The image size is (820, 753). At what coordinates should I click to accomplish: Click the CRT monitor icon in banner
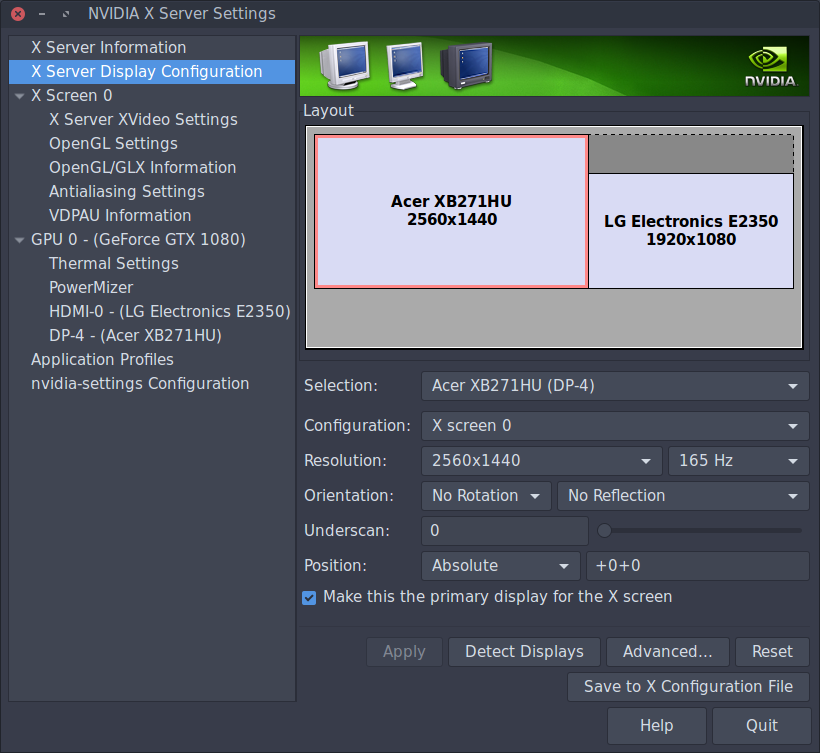point(465,66)
